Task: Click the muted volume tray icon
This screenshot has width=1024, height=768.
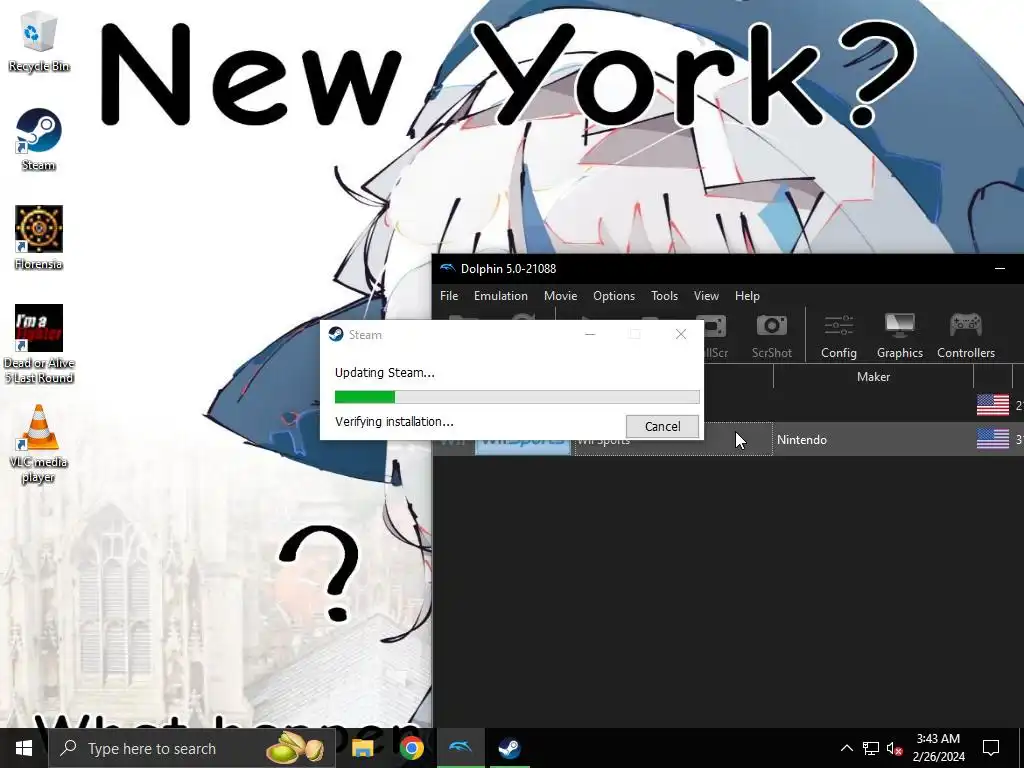Action: (895, 748)
